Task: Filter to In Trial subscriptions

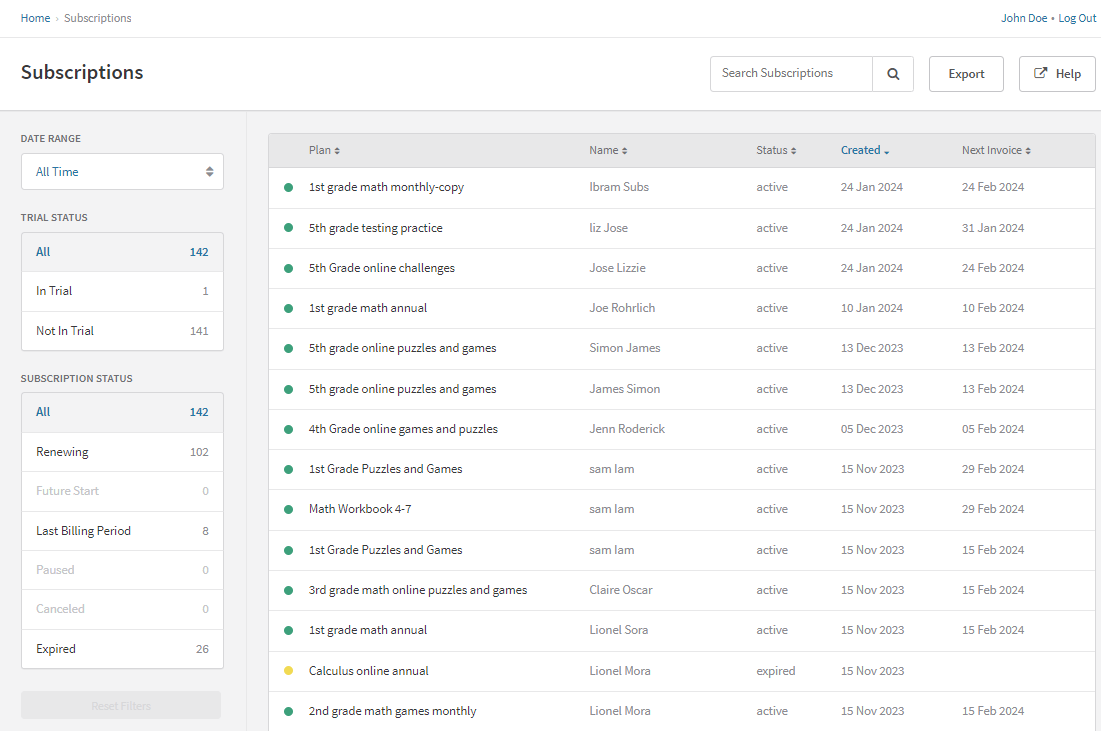Action: (x=121, y=290)
